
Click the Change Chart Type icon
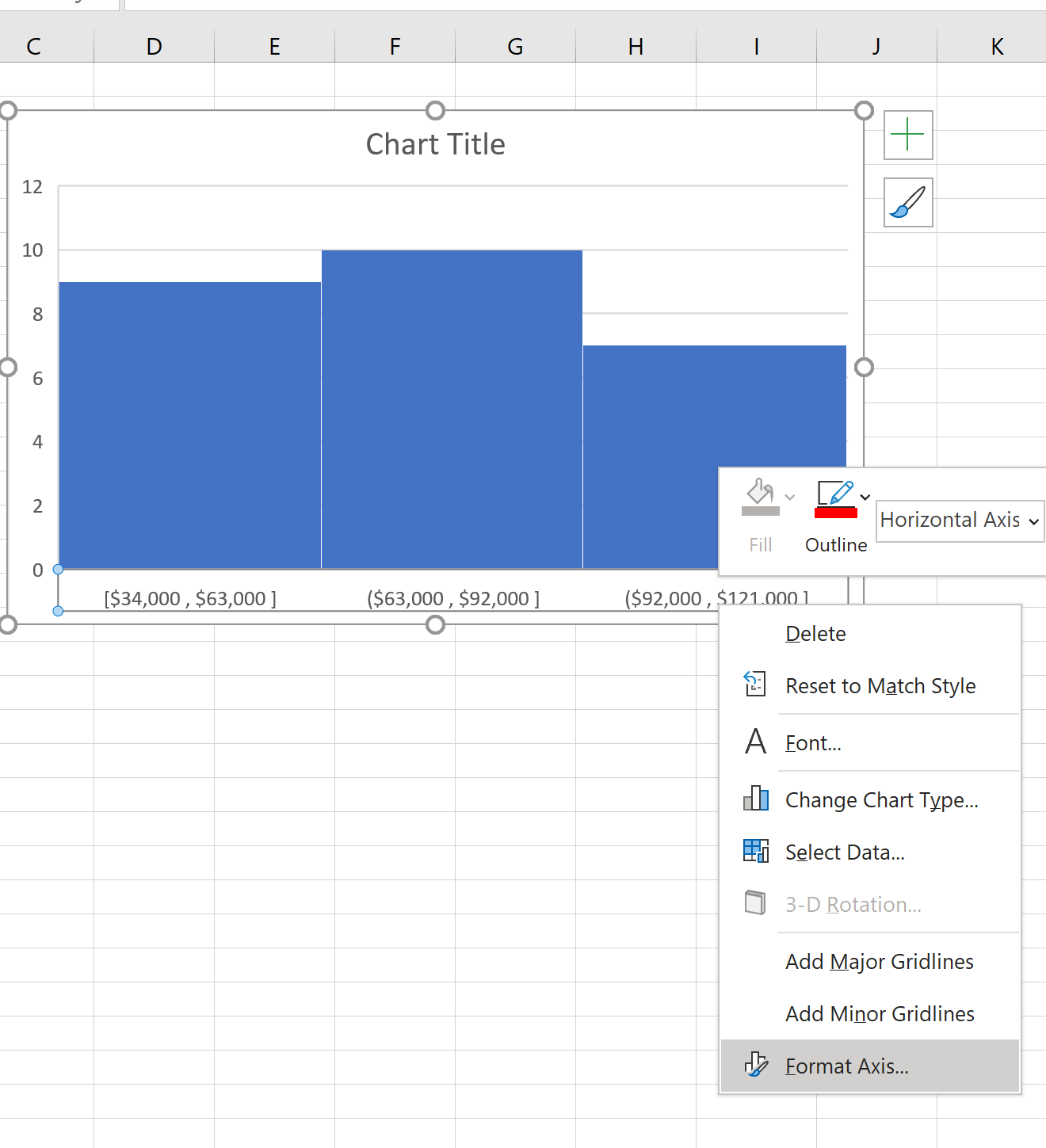click(x=755, y=799)
